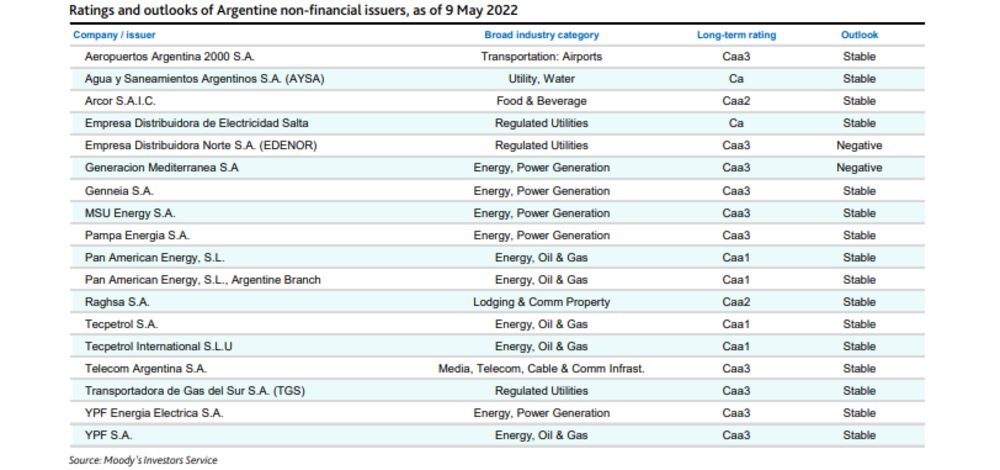Select the "Utility, Water" industry cell
This screenshot has width=1000, height=470.
coord(541,79)
